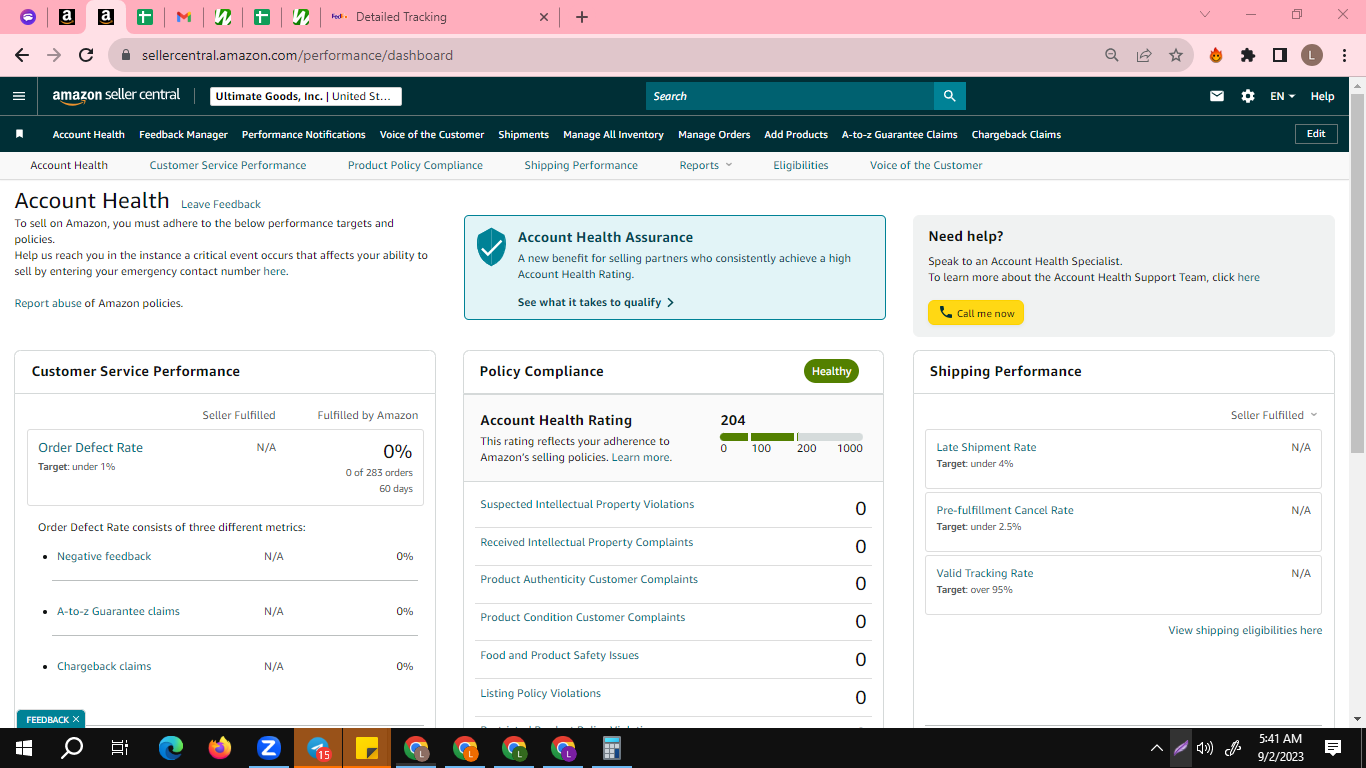The height and width of the screenshot is (768, 1366).
Task: Open the Chrome tab search chevron
Action: pos(1205,15)
